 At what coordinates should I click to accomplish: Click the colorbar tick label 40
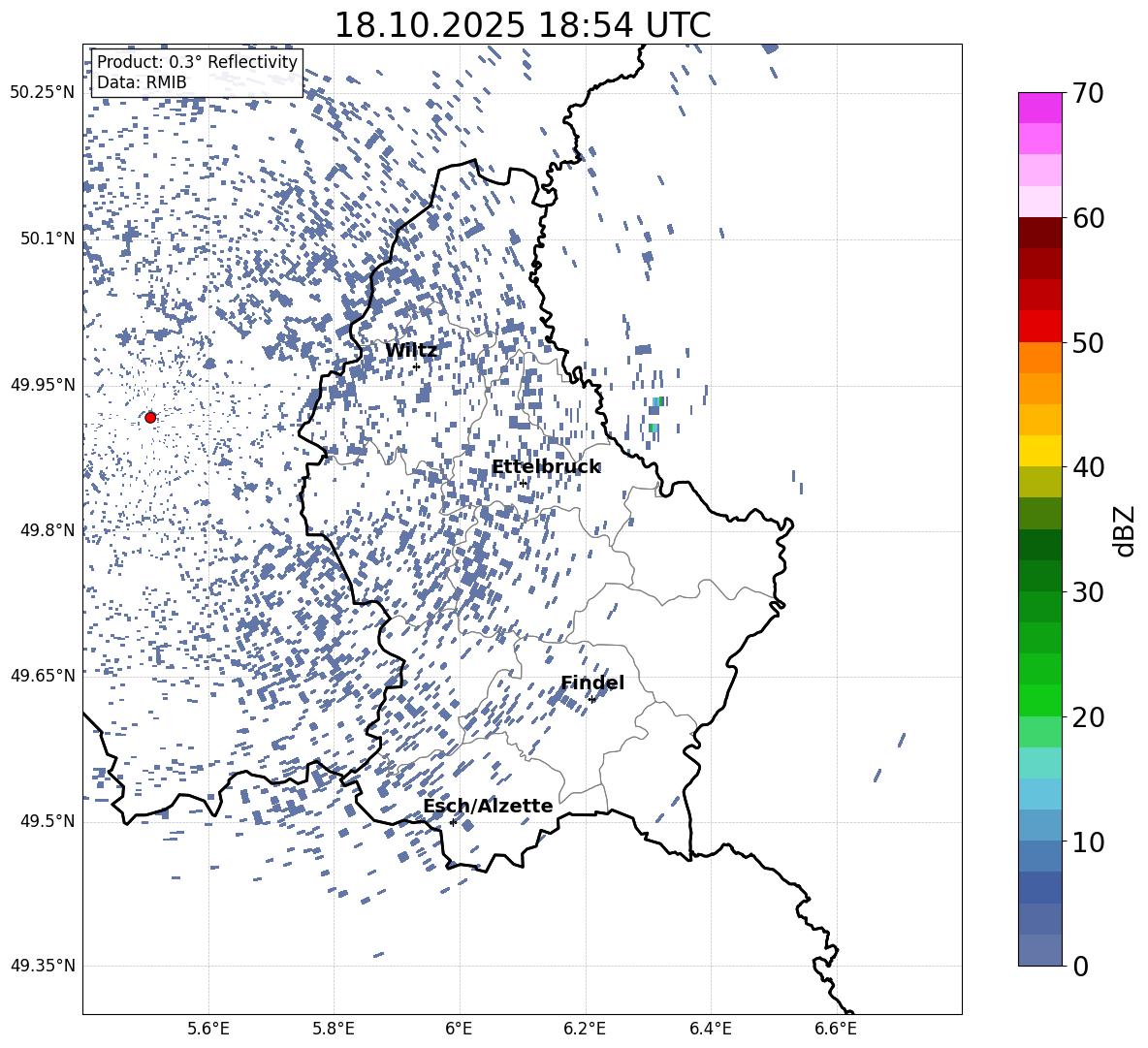point(1089,467)
